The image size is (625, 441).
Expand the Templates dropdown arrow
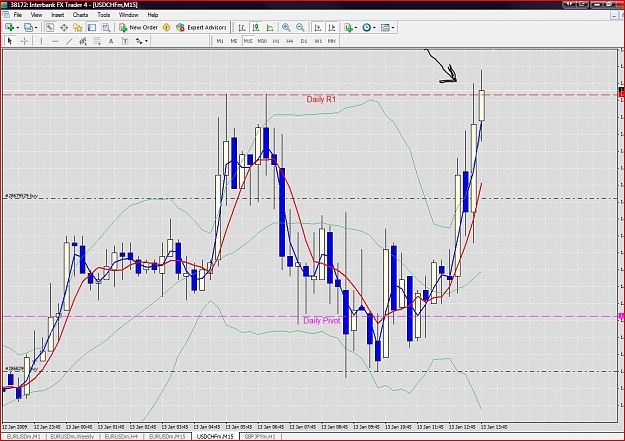(x=393, y=28)
